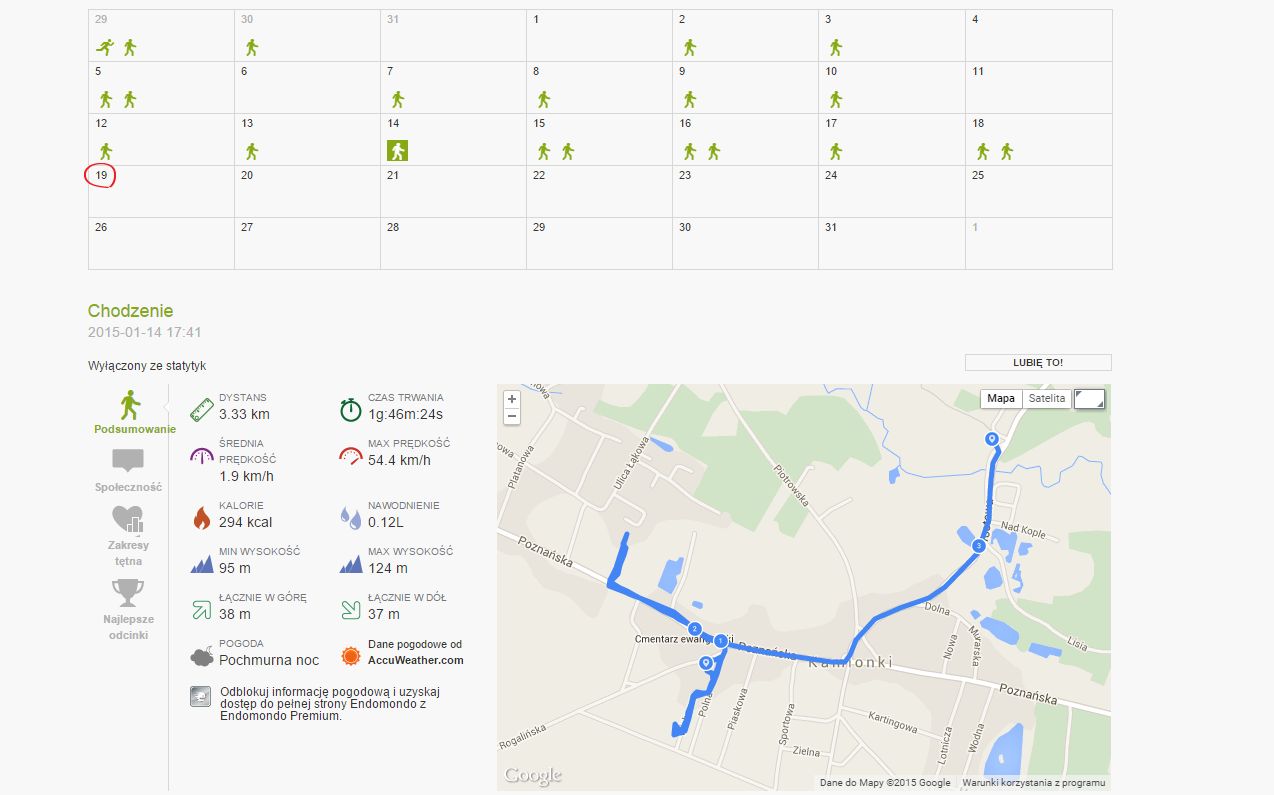The width and height of the screenshot is (1274, 795).
Task: Click the circled calendar day 19
Action: point(101,176)
